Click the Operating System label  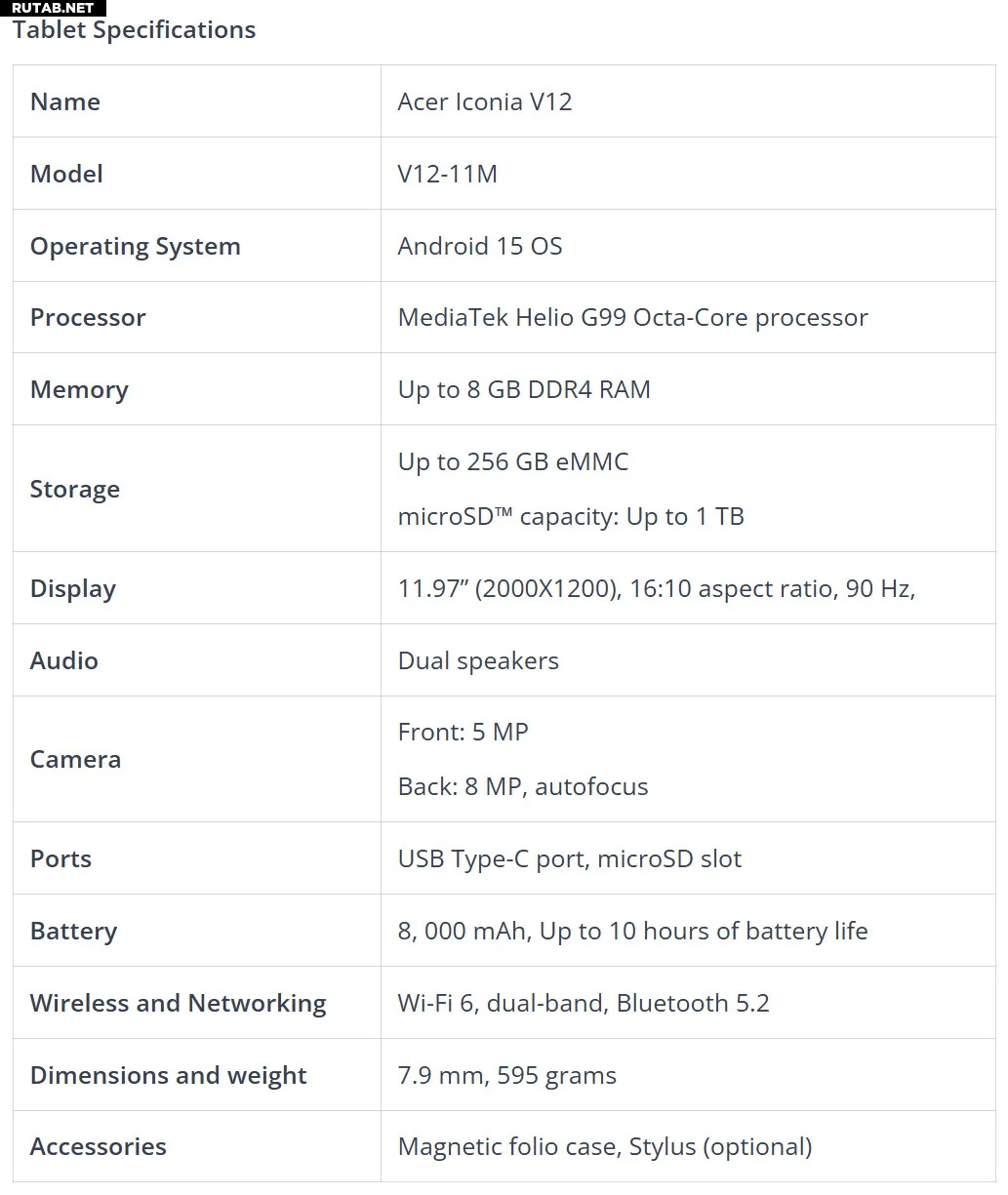coord(136,246)
